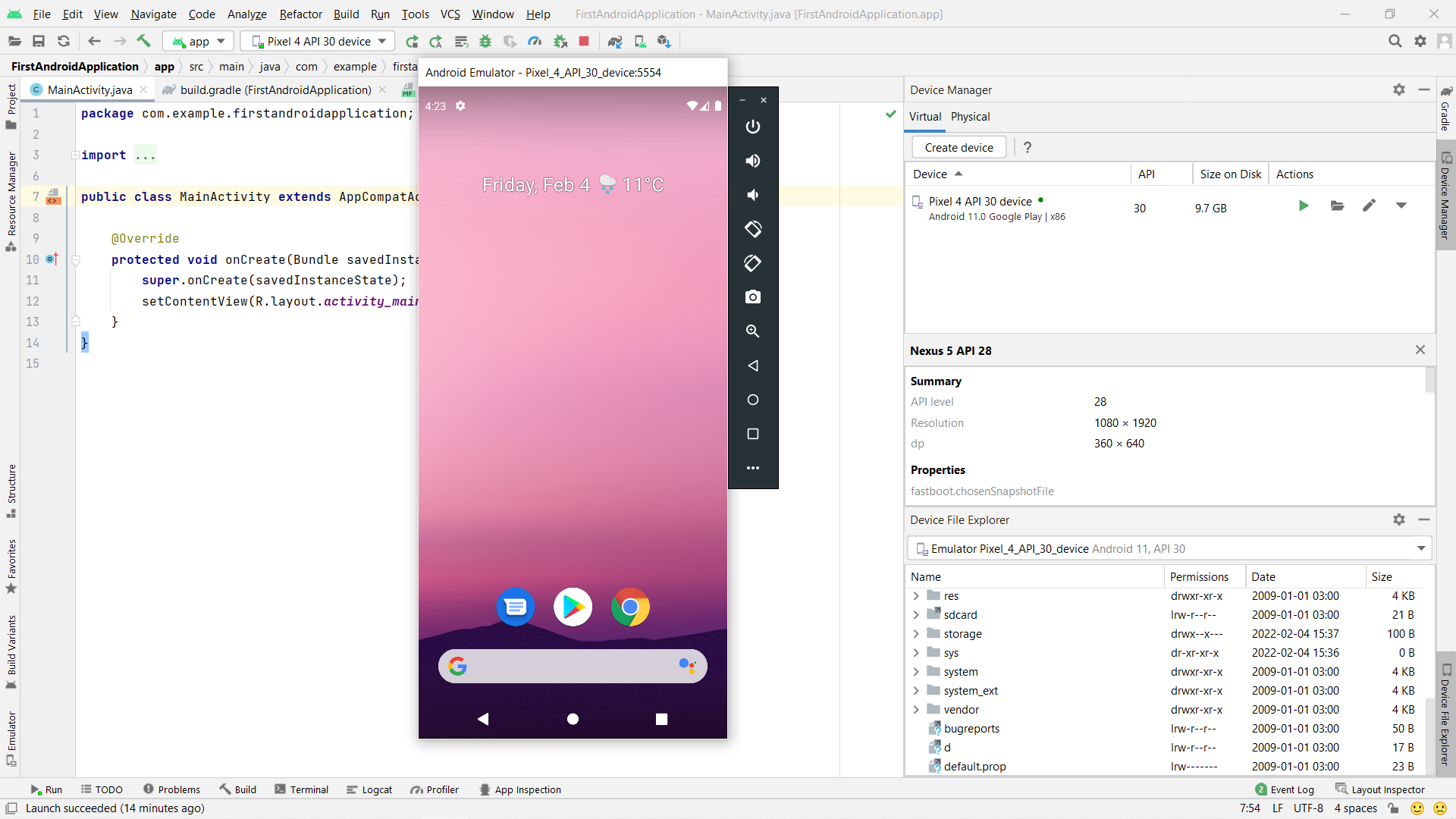This screenshot has height=819, width=1456.
Task: Click the emulator power button
Action: pyautogui.click(x=752, y=127)
